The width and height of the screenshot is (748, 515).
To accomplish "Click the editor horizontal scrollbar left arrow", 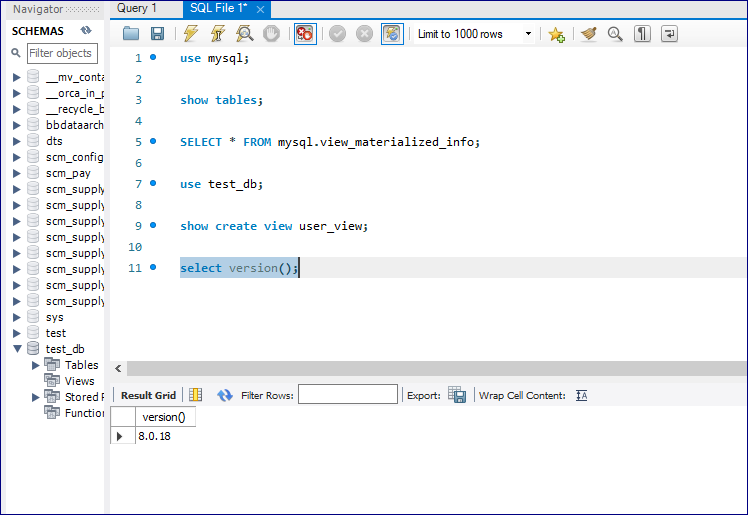I will (118, 368).
